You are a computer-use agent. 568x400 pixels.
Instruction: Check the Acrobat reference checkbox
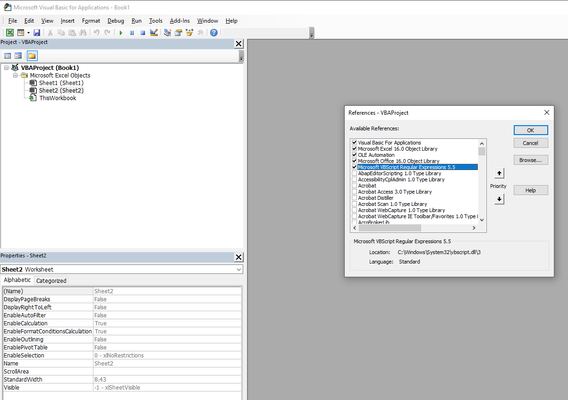click(x=355, y=186)
